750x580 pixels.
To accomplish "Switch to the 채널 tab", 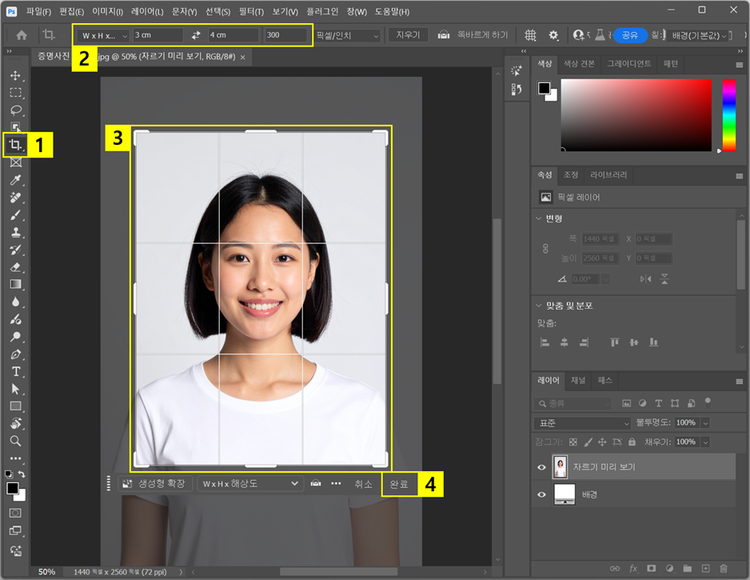I will click(x=578, y=381).
